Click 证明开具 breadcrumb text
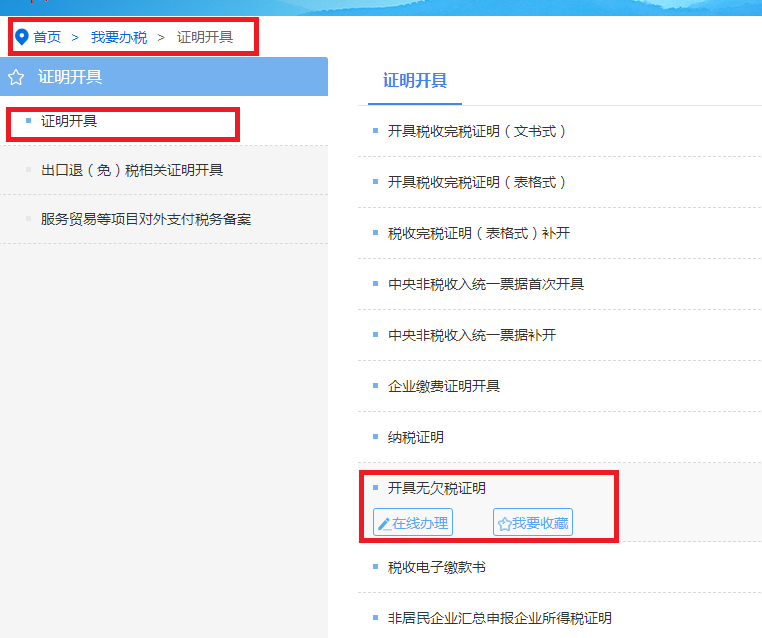 205,37
